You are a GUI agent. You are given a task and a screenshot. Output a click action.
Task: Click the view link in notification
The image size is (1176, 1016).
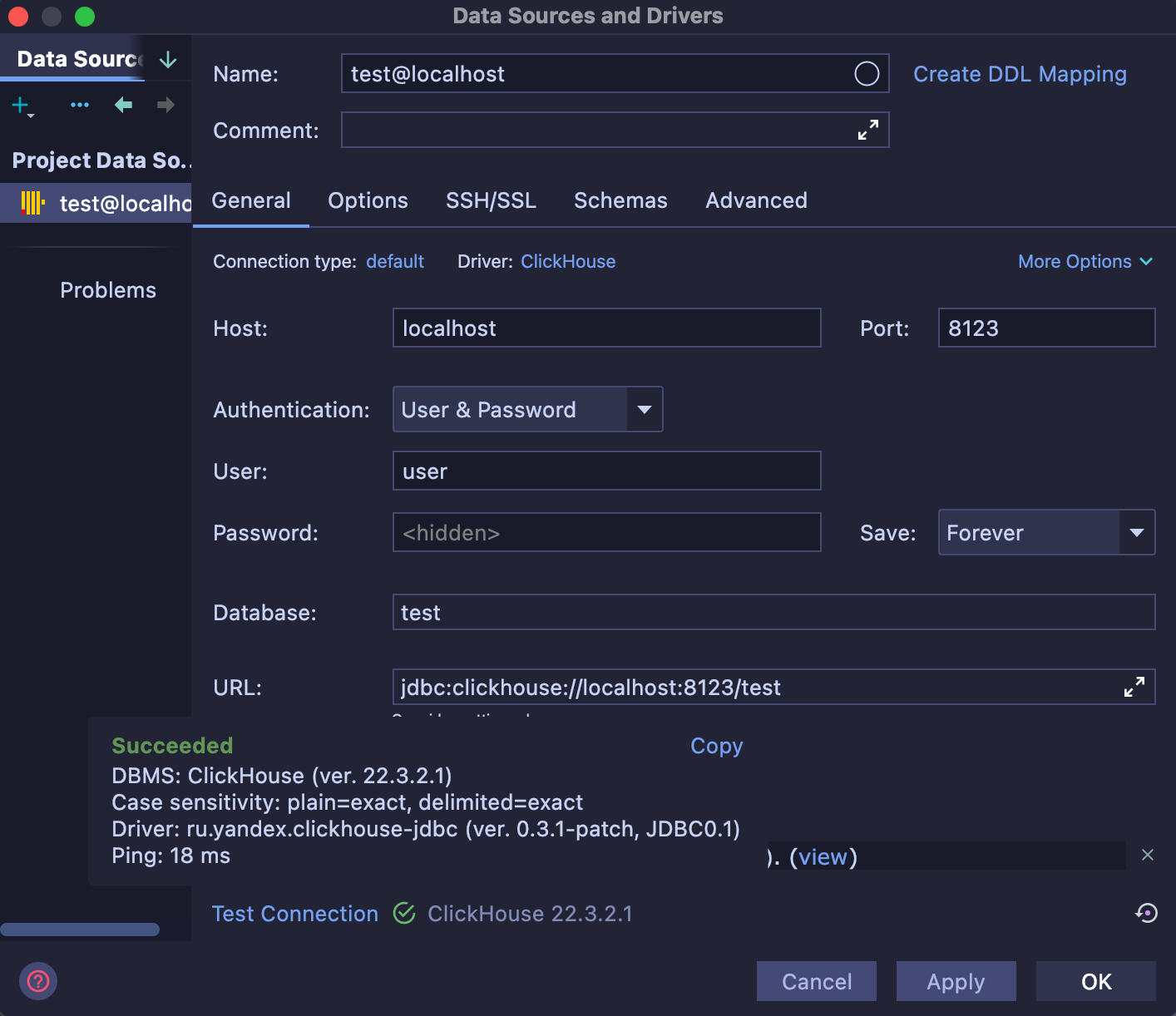(x=823, y=856)
